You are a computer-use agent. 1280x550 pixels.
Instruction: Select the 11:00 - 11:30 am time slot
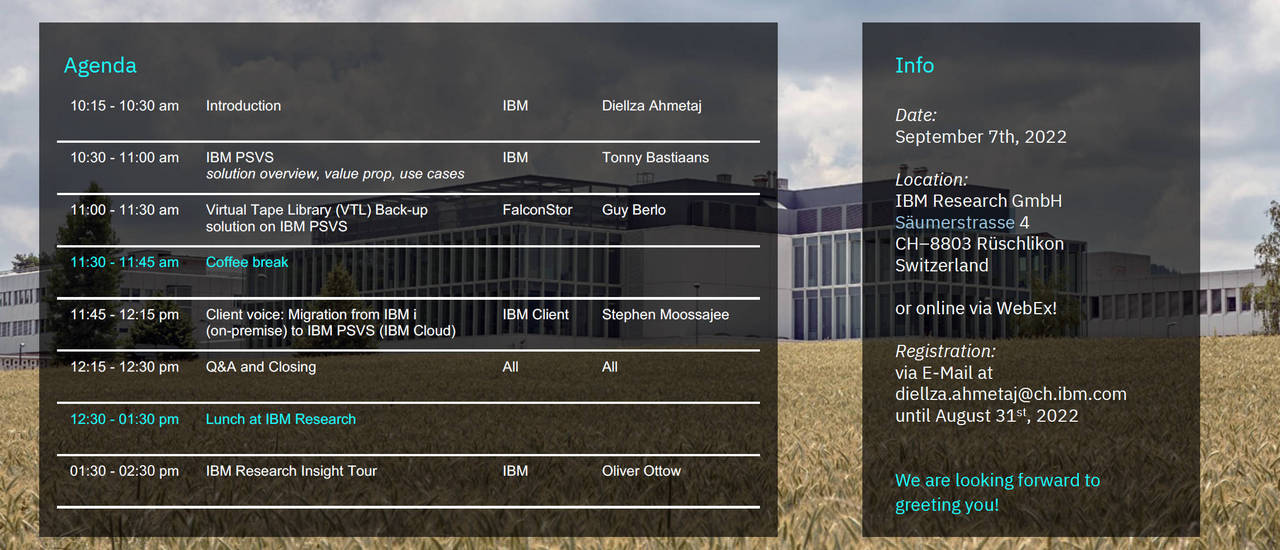tap(124, 210)
